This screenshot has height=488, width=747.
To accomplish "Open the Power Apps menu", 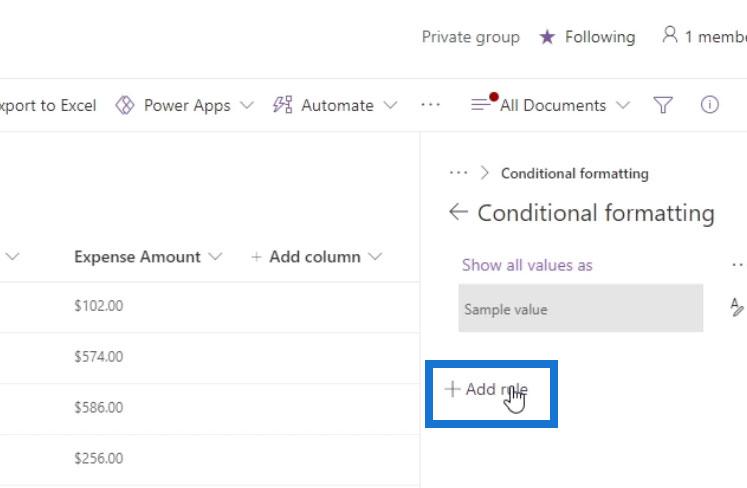I will (184, 105).
